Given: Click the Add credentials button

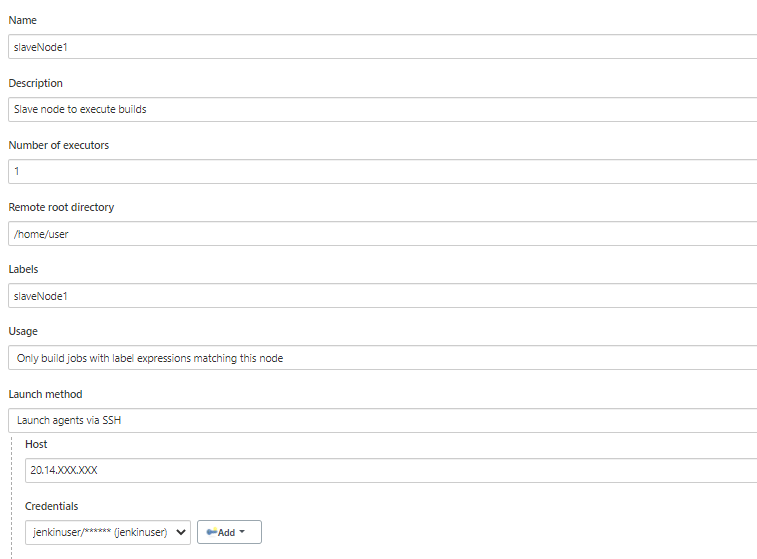Looking at the screenshot, I should coord(229,532).
